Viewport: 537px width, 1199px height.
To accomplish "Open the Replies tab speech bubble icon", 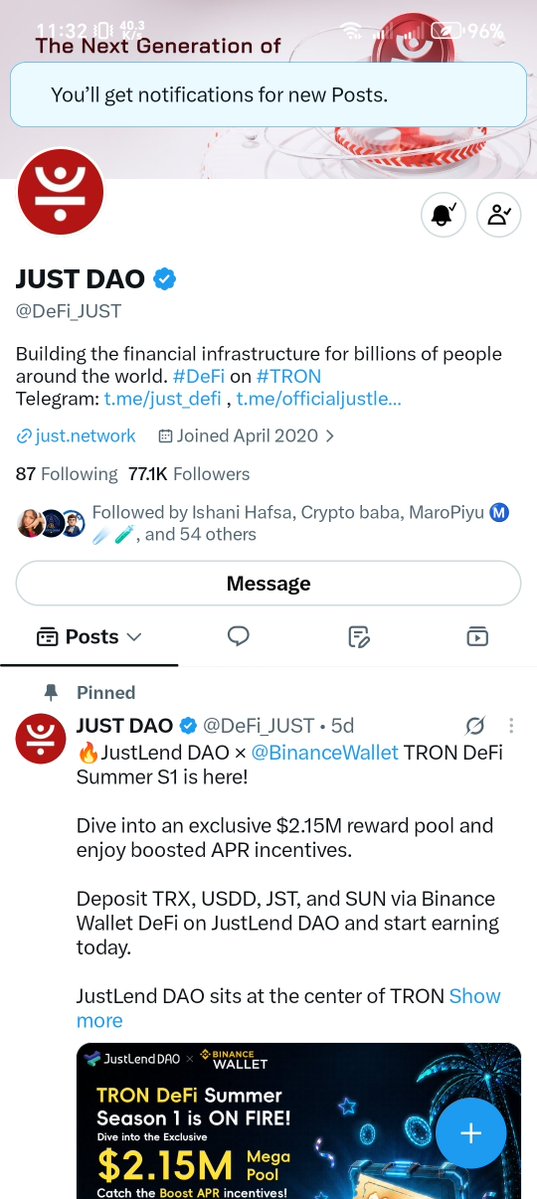I will [x=239, y=636].
